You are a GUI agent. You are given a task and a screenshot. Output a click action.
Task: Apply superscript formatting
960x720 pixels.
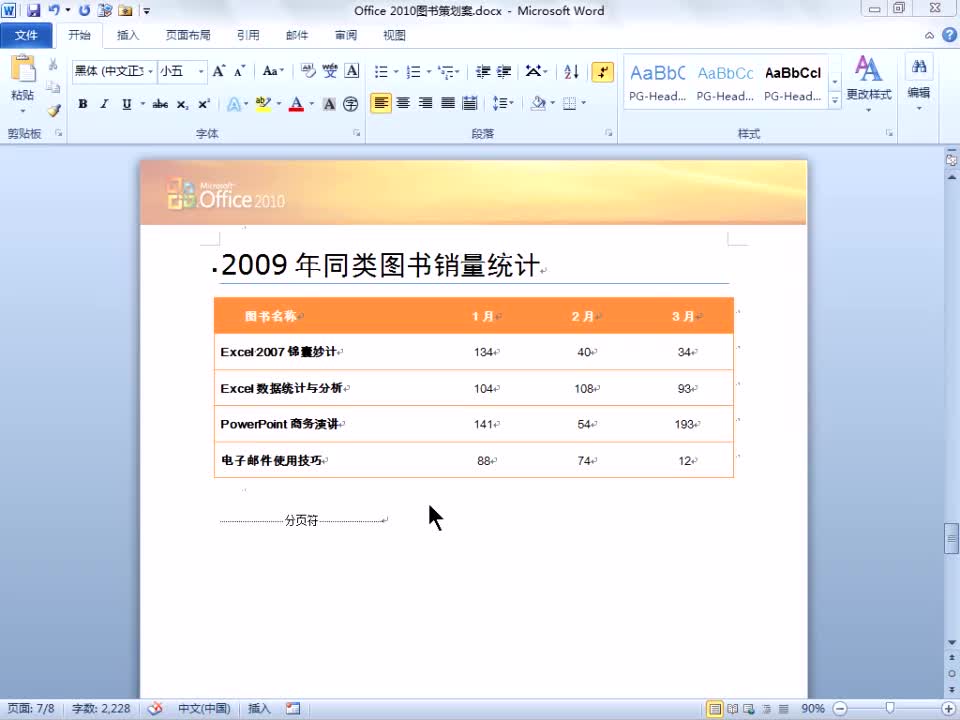point(204,104)
